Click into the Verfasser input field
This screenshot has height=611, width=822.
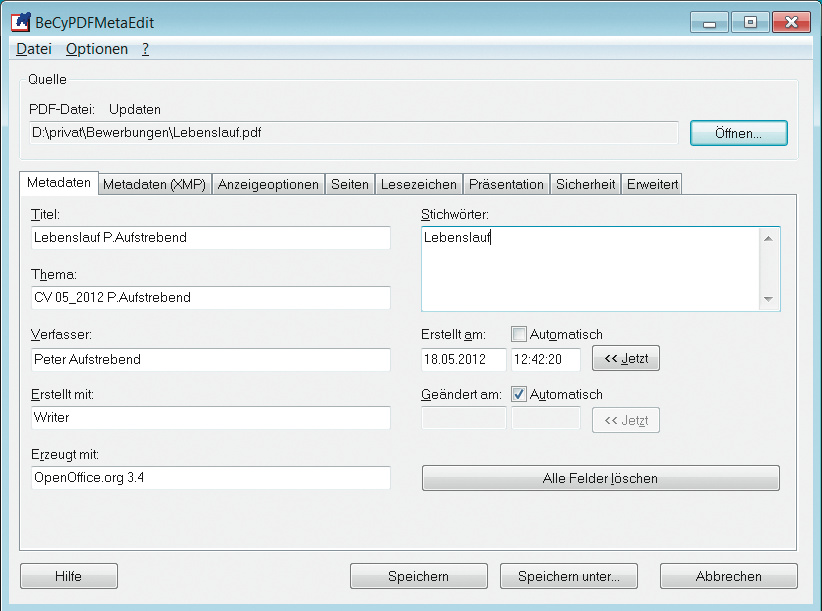coord(211,359)
